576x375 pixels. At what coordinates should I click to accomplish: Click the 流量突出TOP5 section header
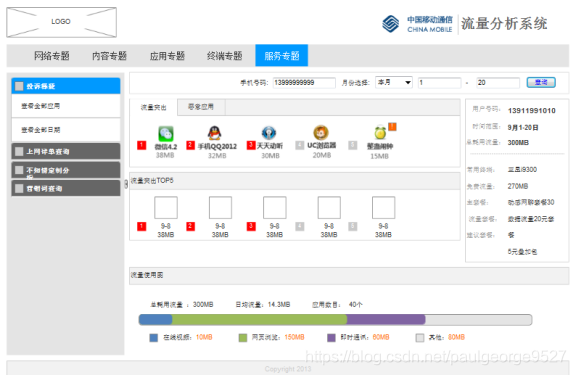pyautogui.click(x=295, y=181)
